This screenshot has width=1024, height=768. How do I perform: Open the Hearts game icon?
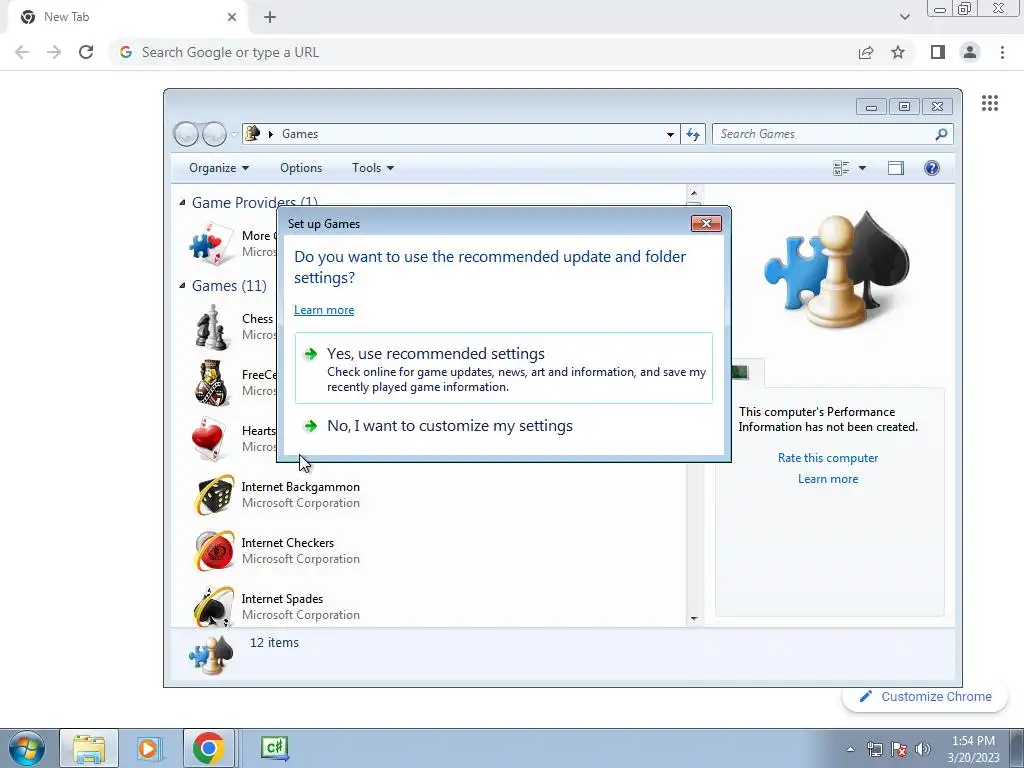pyautogui.click(x=210, y=439)
